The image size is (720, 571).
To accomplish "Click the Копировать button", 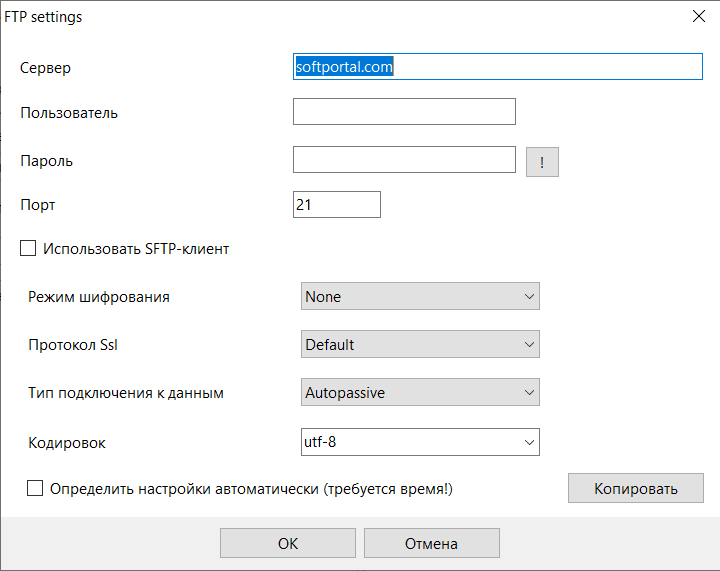I will 635,488.
